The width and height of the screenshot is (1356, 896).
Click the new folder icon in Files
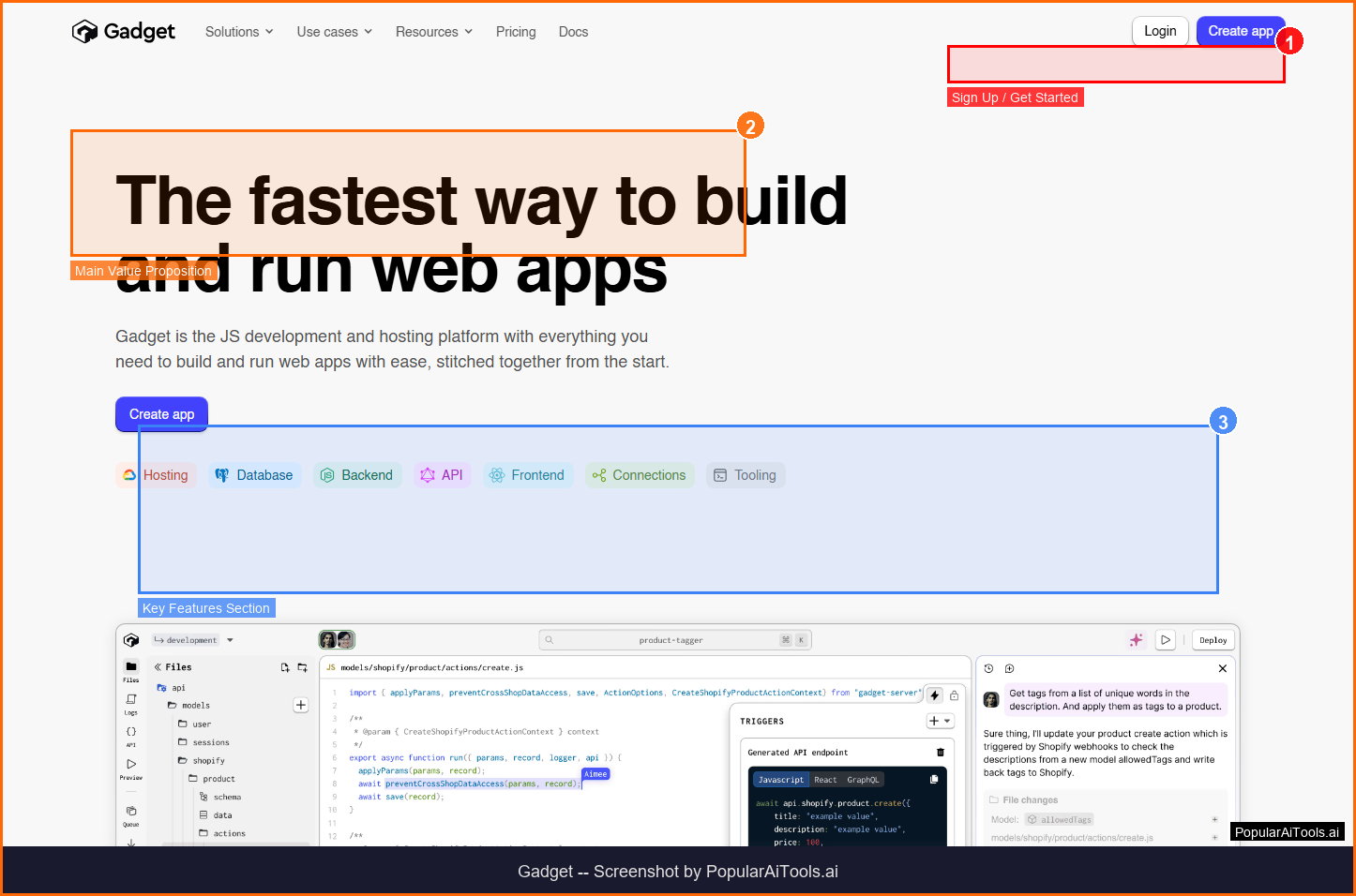[x=302, y=667]
